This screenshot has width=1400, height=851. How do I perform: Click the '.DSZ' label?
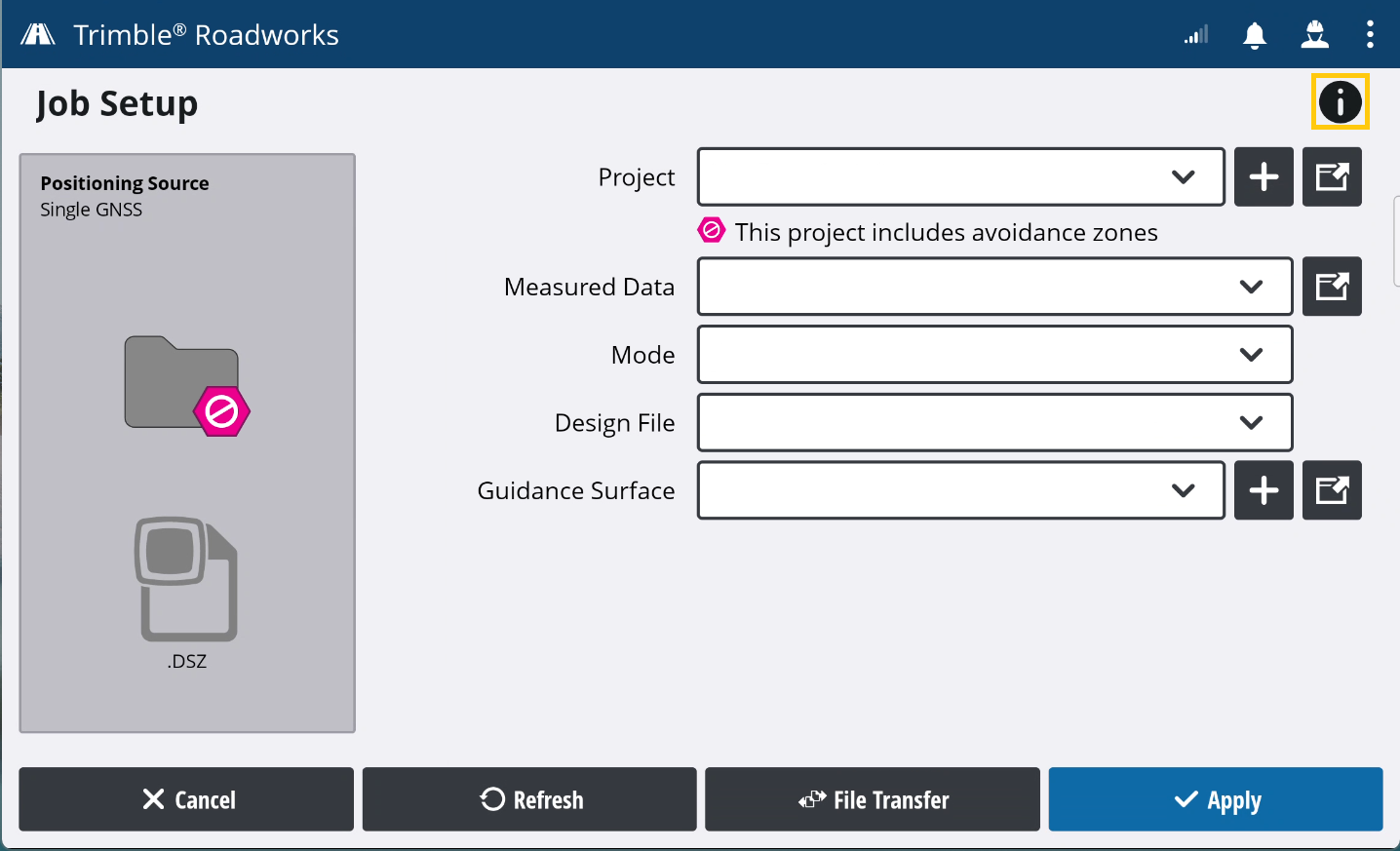[x=186, y=661]
